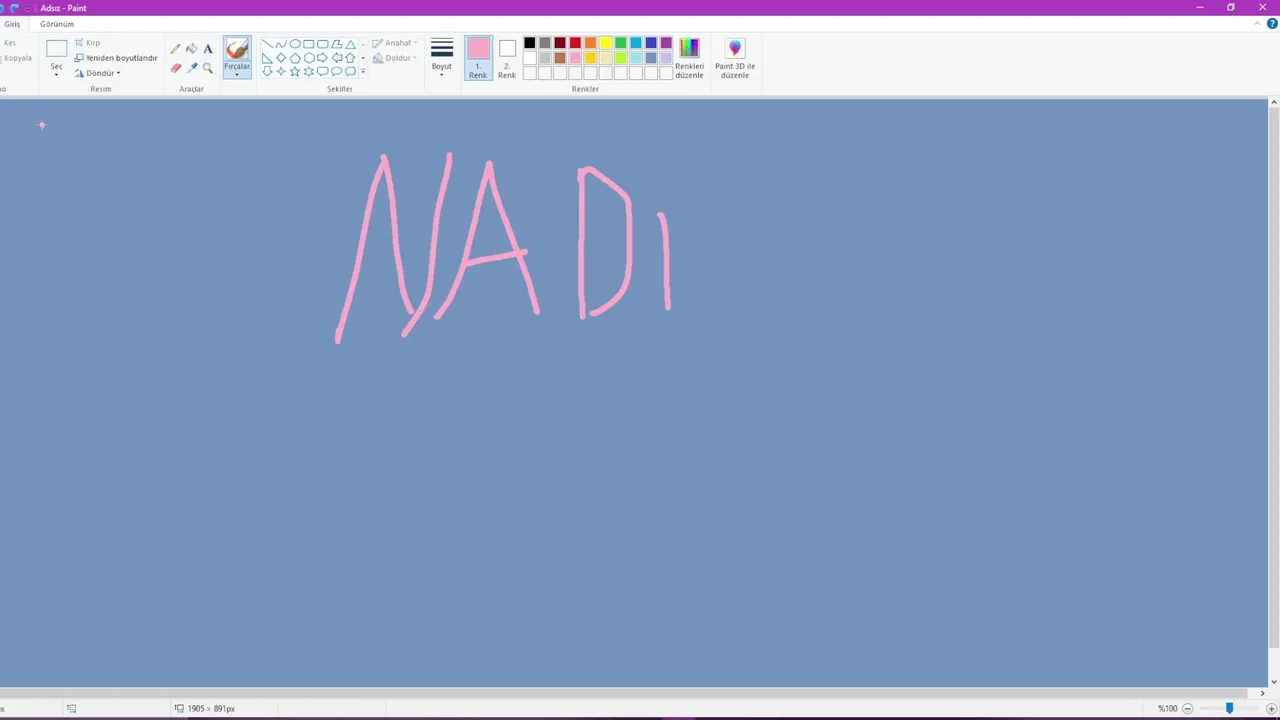The width and height of the screenshot is (1280, 720).
Task: Select the pentagon shape
Action: click(295, 58)
